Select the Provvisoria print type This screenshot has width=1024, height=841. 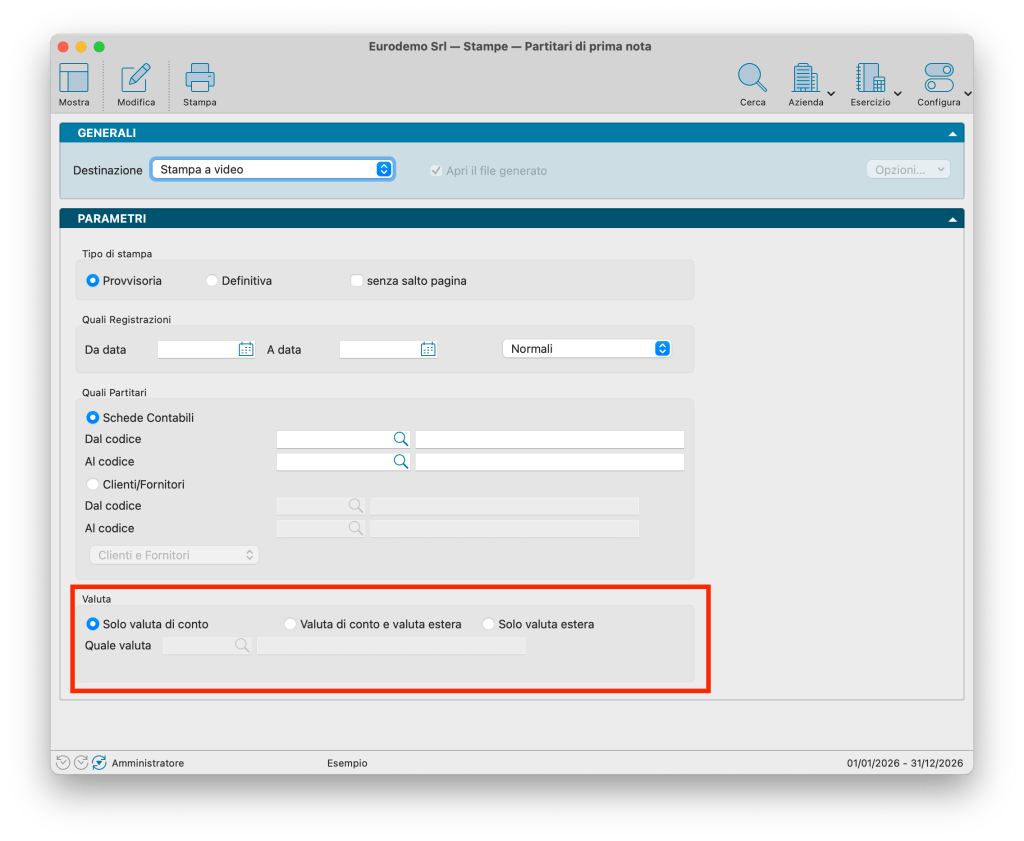pyautogui.click(x=93, y=281)
